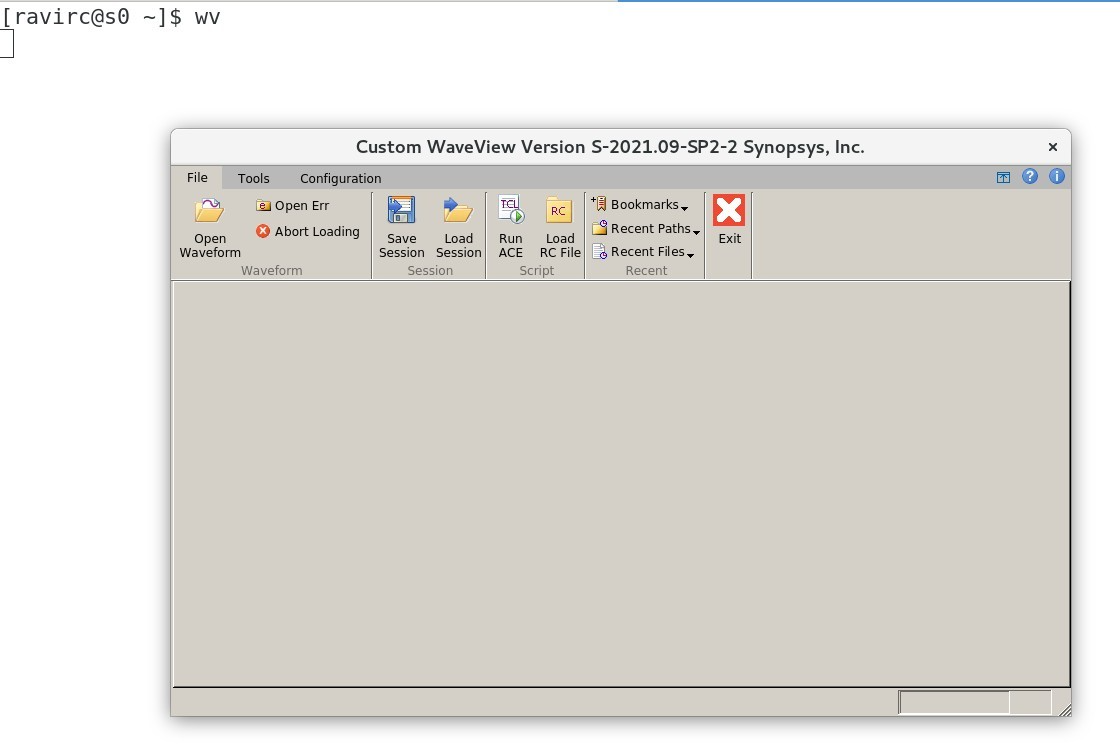Close the Custom WaveView window
Screen dimensions: 1120x744
(1052, 147)
